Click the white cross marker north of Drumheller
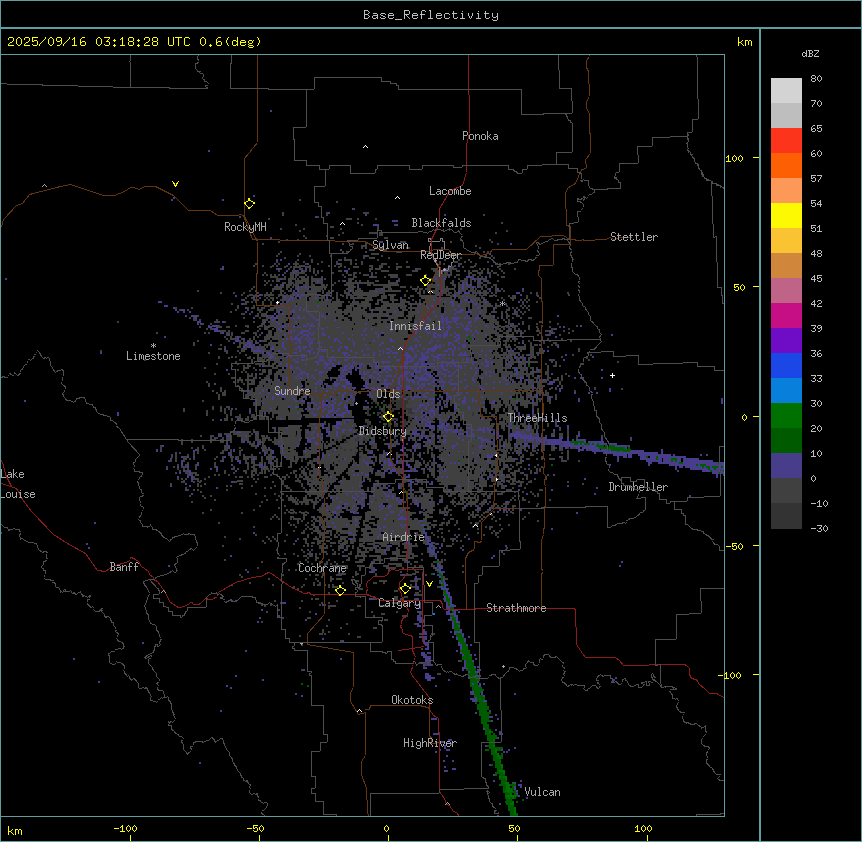Screen dimensions: 862x842 click(x=612, y=375)
